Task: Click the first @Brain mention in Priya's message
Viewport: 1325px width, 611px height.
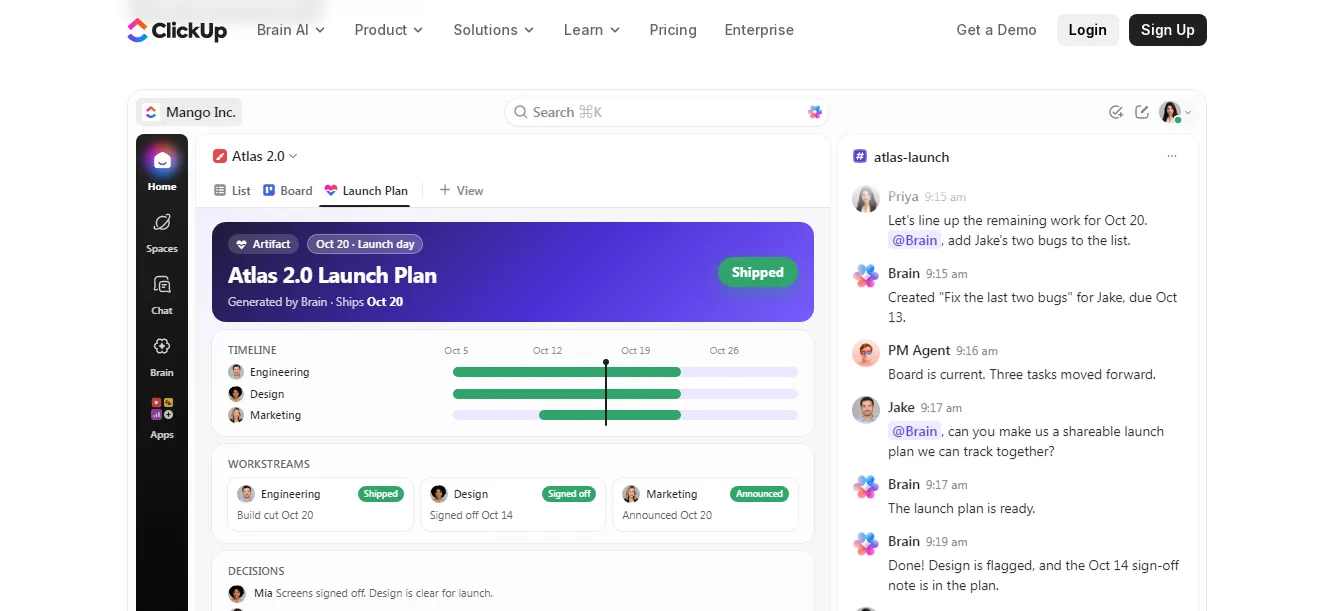Action: click(x=914, y=240)
